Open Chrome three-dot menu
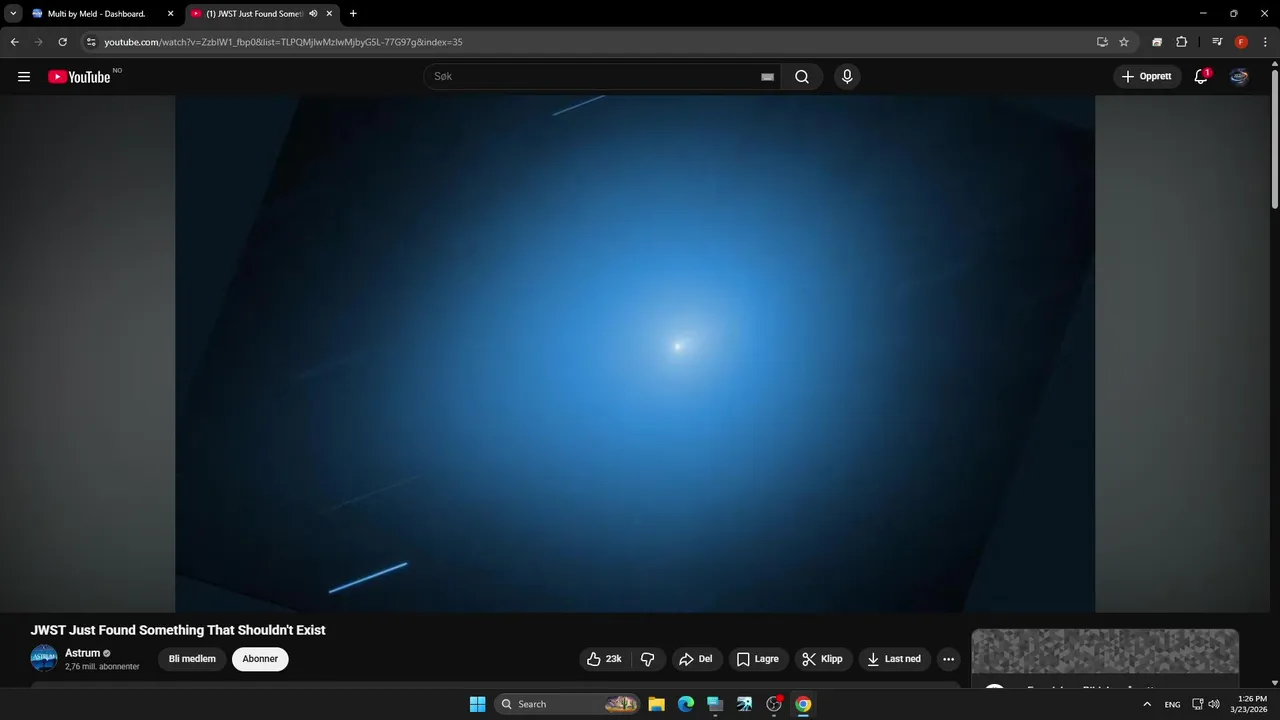The image size is (1280, 720). [1265, 42]
